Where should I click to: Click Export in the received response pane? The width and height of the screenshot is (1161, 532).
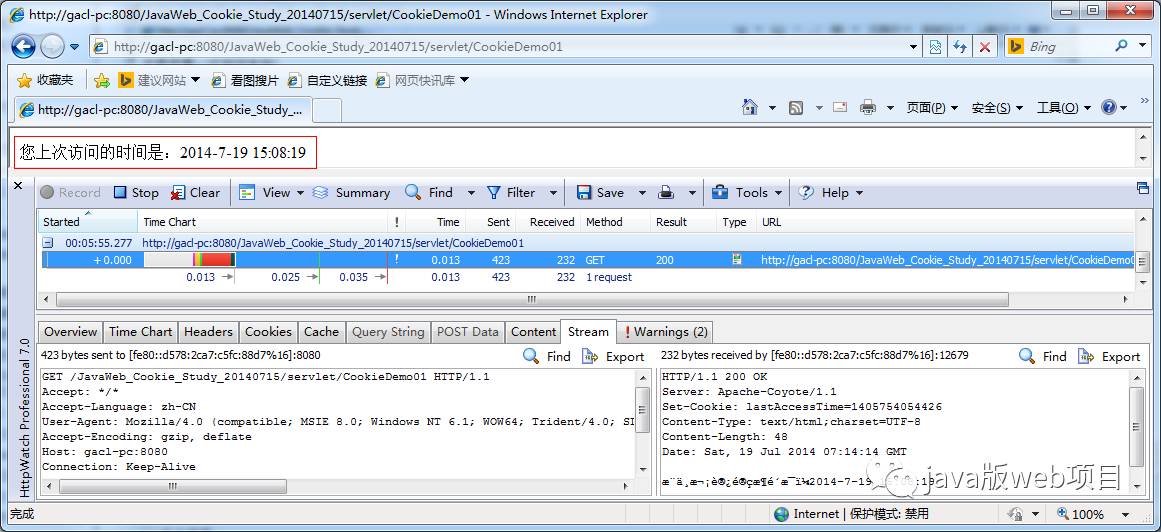point(1109,356)
